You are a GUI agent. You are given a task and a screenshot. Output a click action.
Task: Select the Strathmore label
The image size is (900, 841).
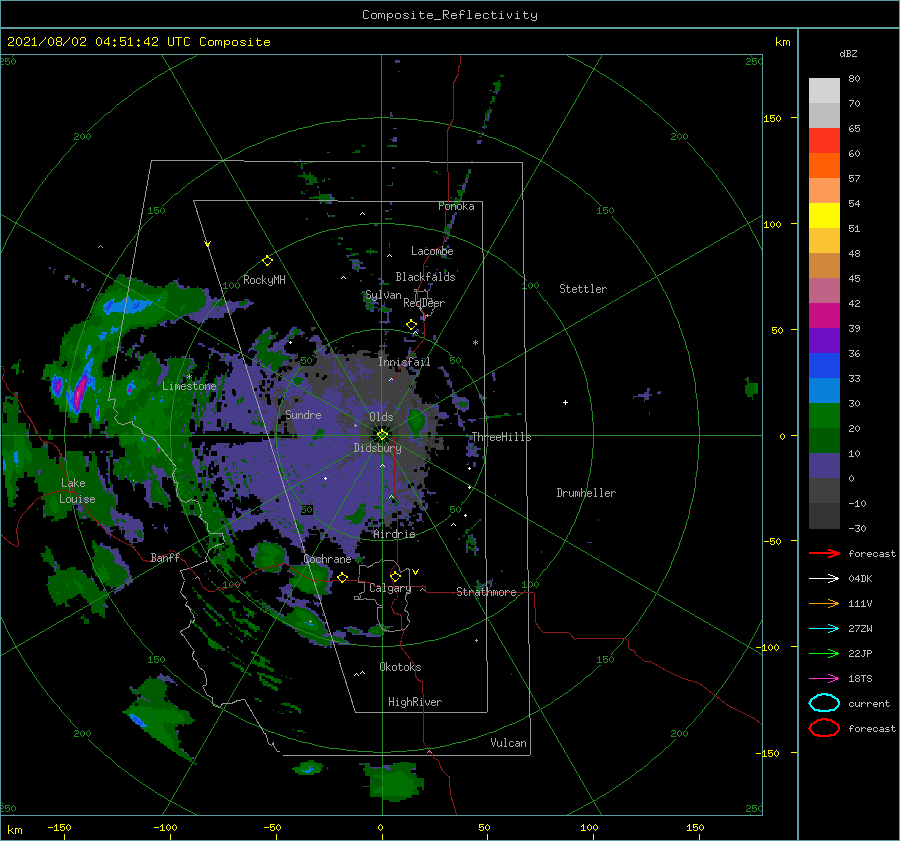click(x=486, y=592)
